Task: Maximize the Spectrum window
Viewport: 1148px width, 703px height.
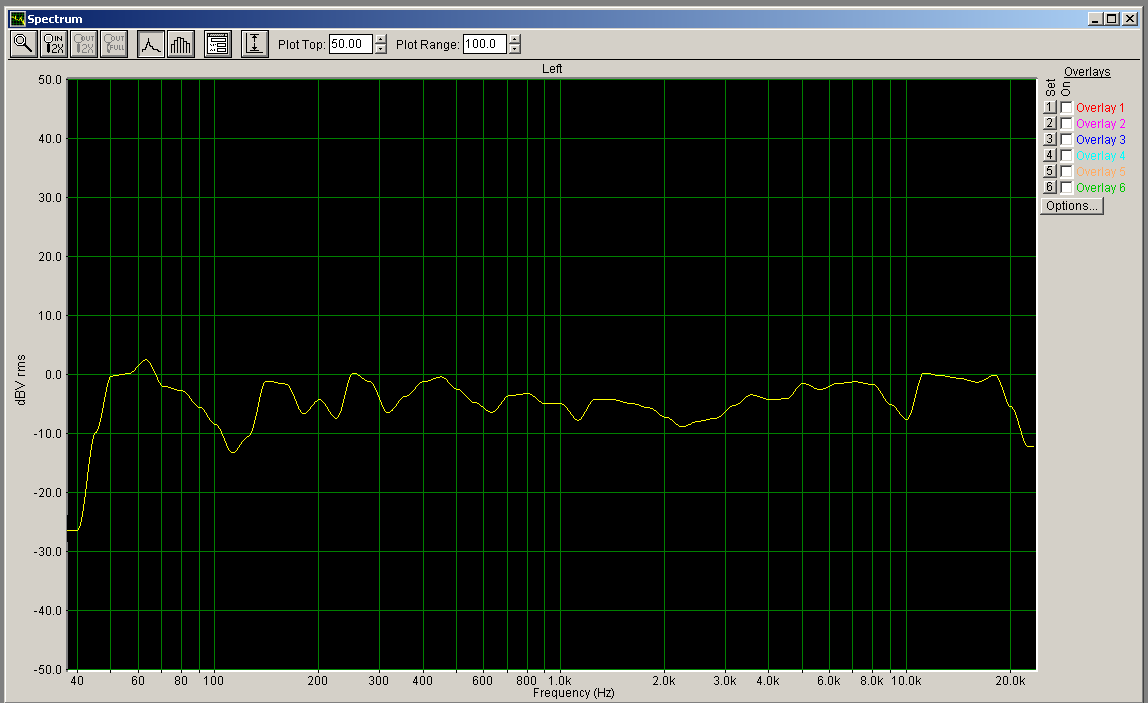Action: [1112, 19]
